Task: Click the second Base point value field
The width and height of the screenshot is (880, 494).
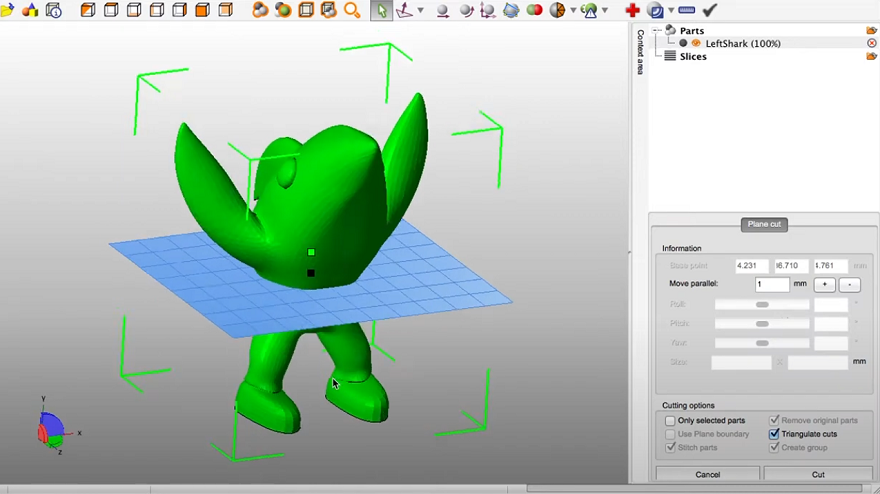Action: (791, 266)
